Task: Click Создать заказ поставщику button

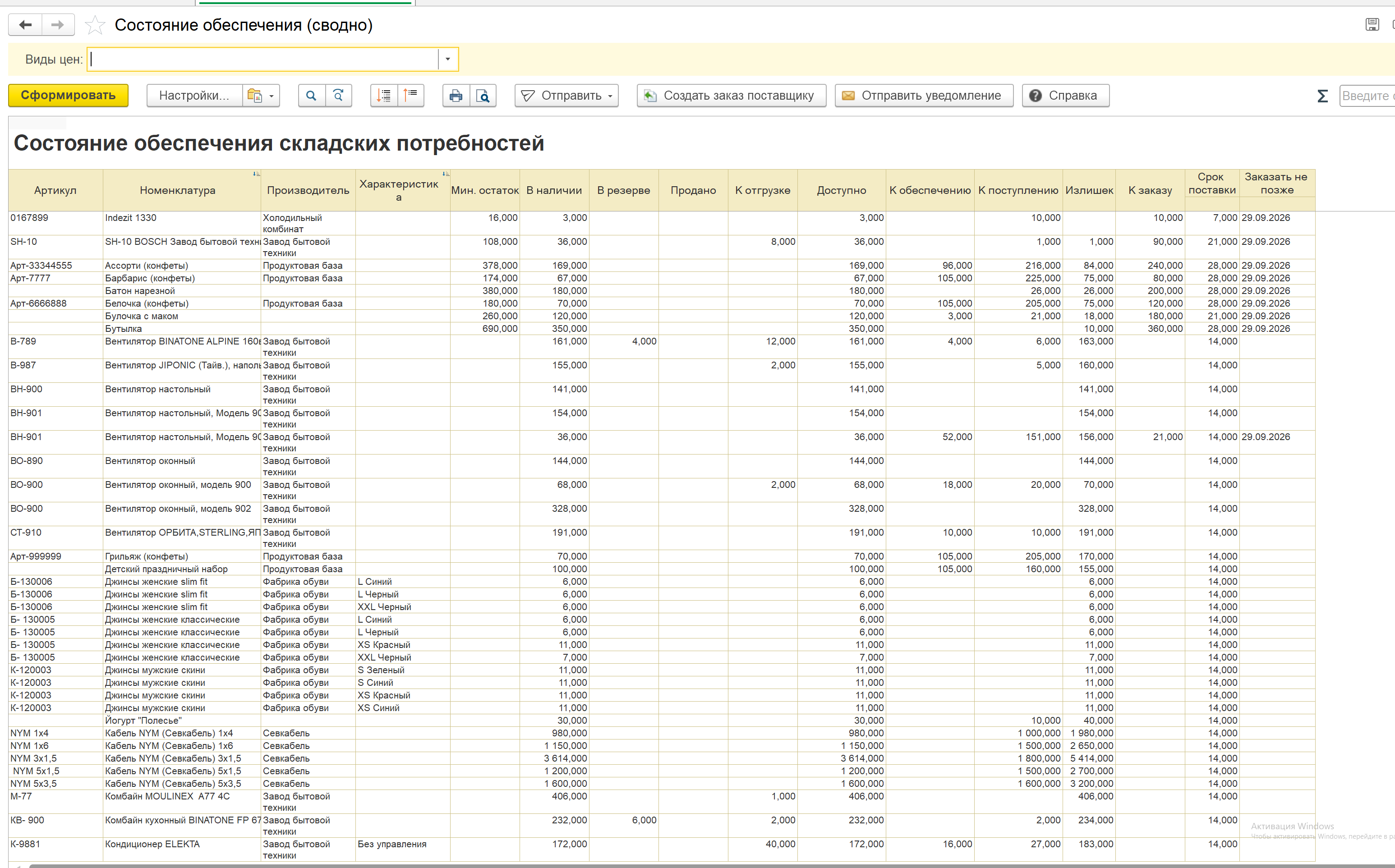Action: point(732,95)
